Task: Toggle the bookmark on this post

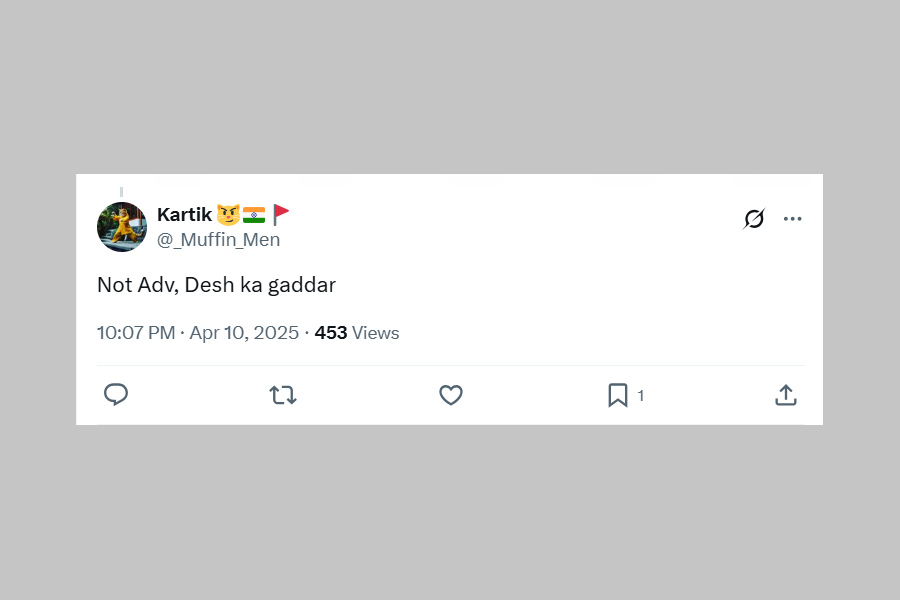Action: tap(618, 395)
